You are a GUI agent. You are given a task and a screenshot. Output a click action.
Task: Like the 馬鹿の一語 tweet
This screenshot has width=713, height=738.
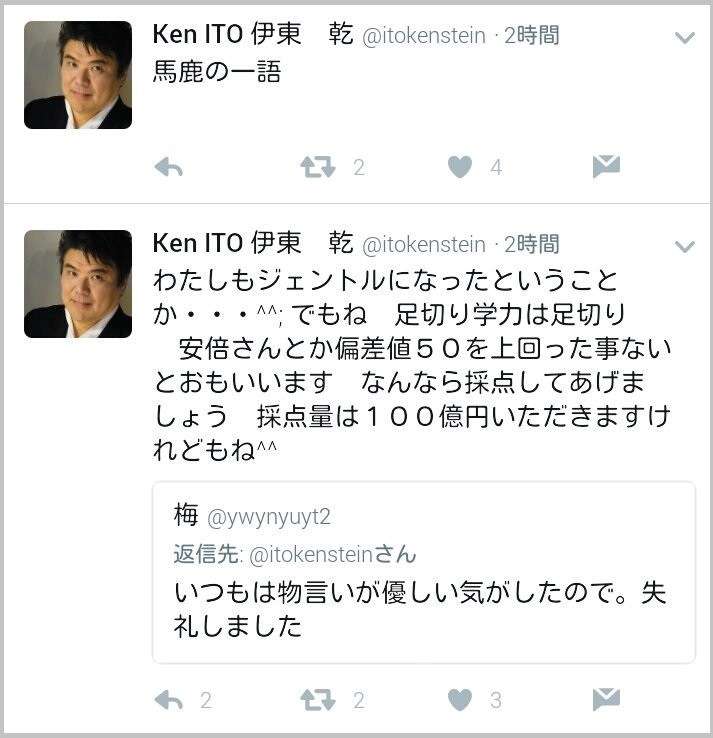(x=460, y=167)
